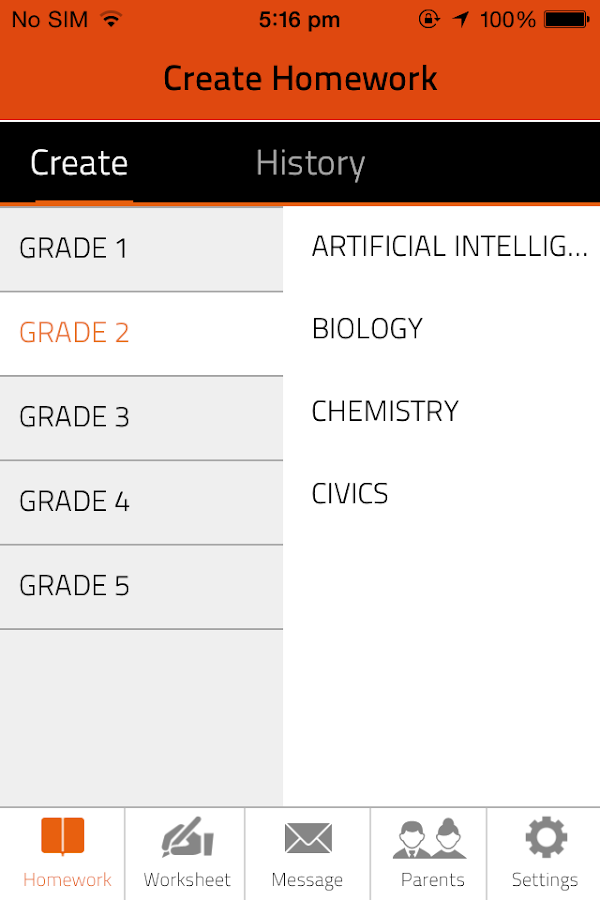600x900 pixels.
Task: Tap the Wi-Fi status icon
Action: point(110,19)
